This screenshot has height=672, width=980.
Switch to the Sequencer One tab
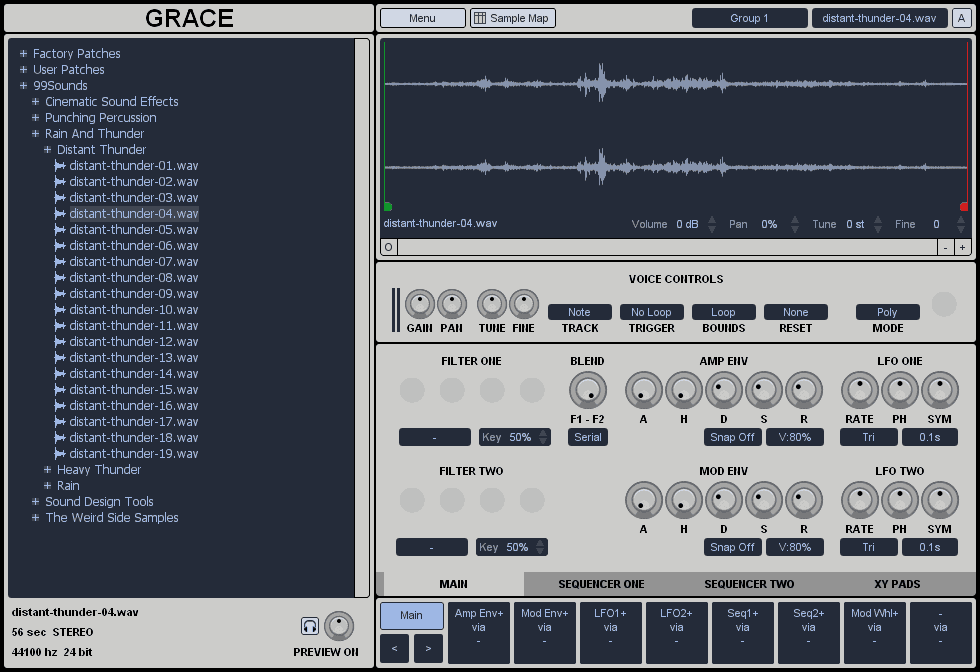point(601,584)
